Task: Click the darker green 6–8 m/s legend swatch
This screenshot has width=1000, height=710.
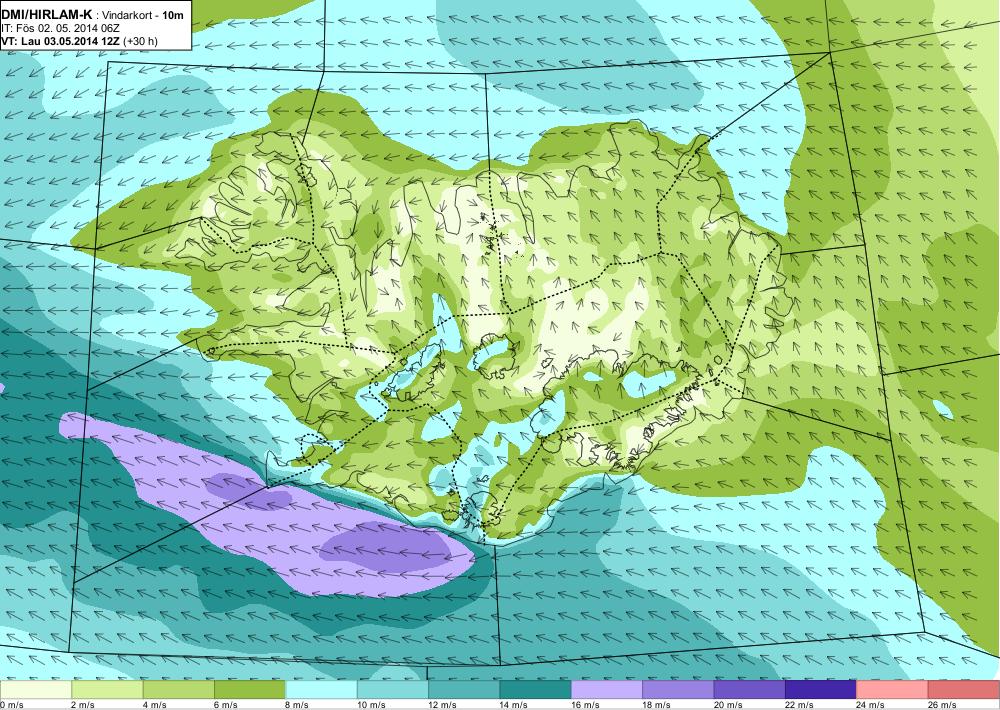Action: click(250, 690)
